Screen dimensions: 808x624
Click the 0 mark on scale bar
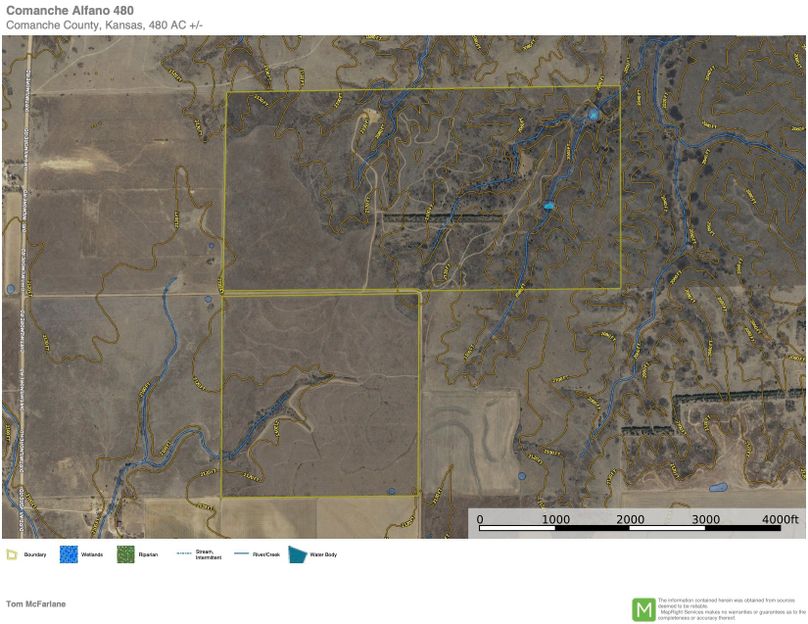pyautogui.click(x=480, y=519)
